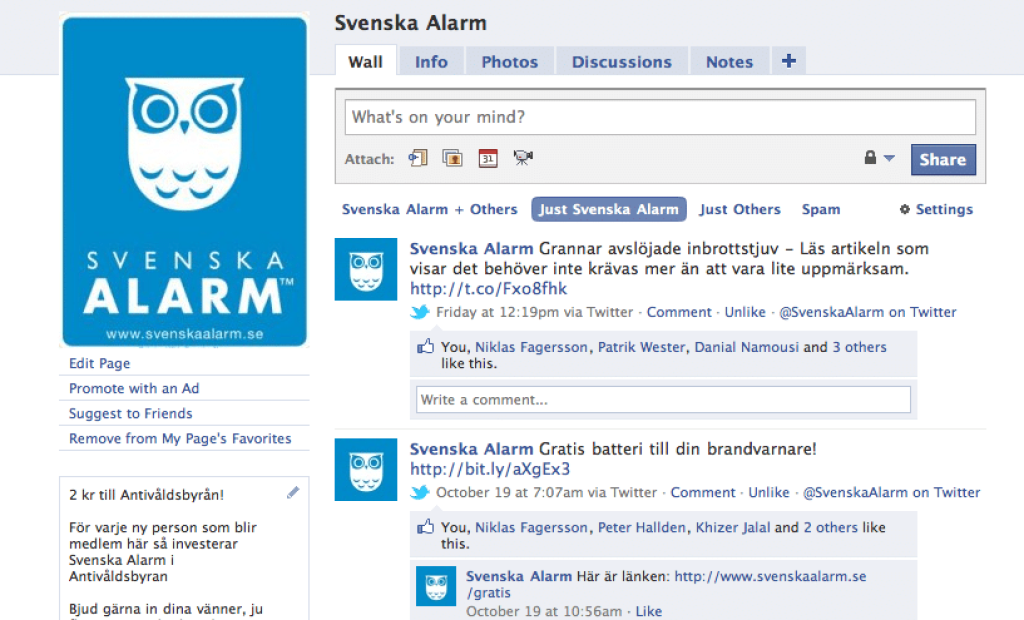The height and width of the screenshot is (620, 1024).
Task: Attach a photo via the photo icon
Action: [x=452, y=157]
